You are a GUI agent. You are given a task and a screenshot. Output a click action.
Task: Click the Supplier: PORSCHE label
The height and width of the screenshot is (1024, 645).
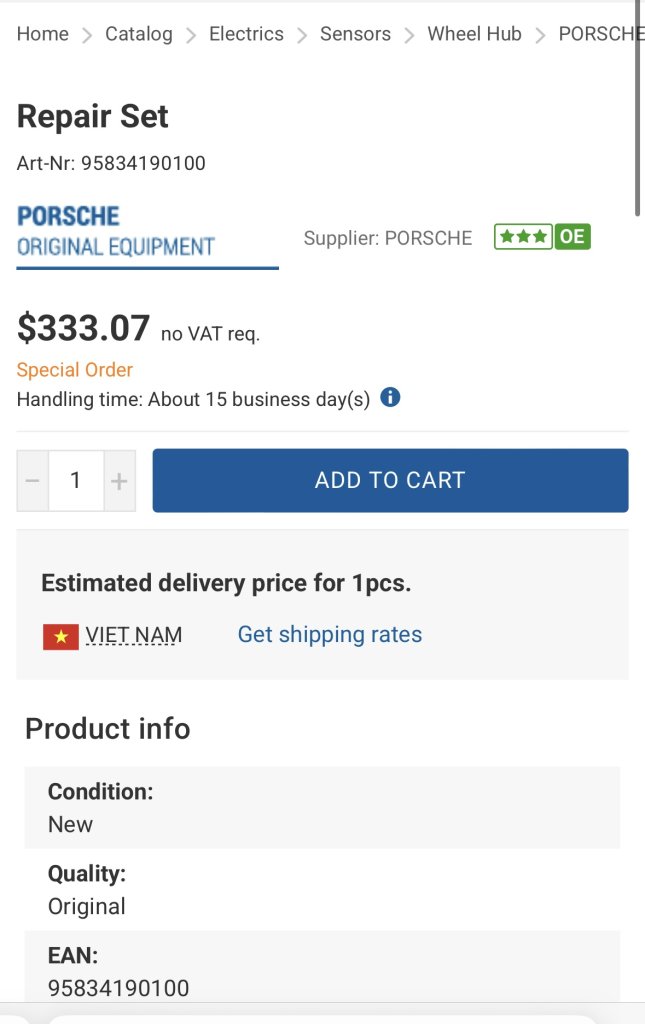(388, 238)
